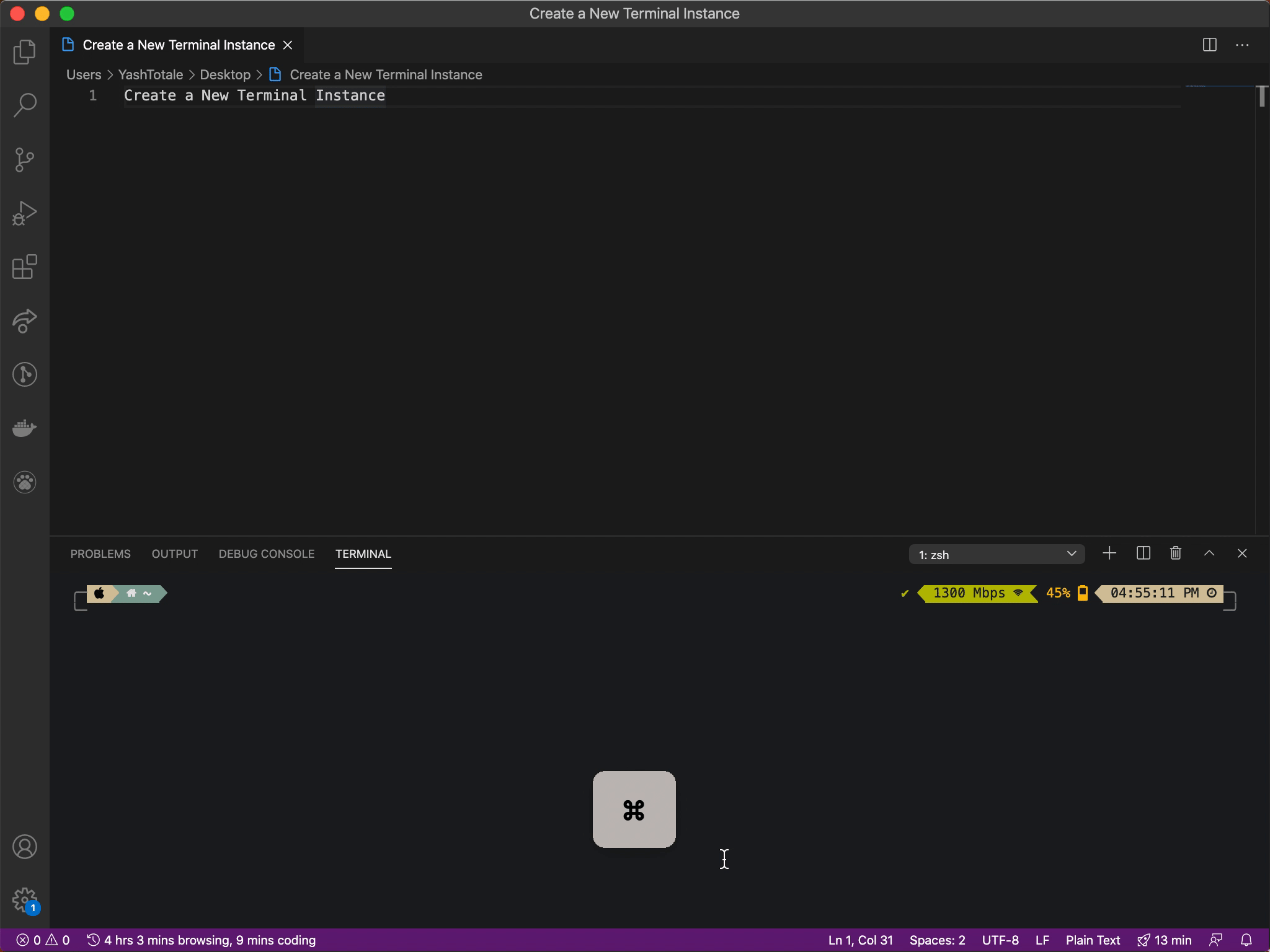This screenshot has height=952, width=1270.
Task: Open the Timeline view icon
Action: 24,374
